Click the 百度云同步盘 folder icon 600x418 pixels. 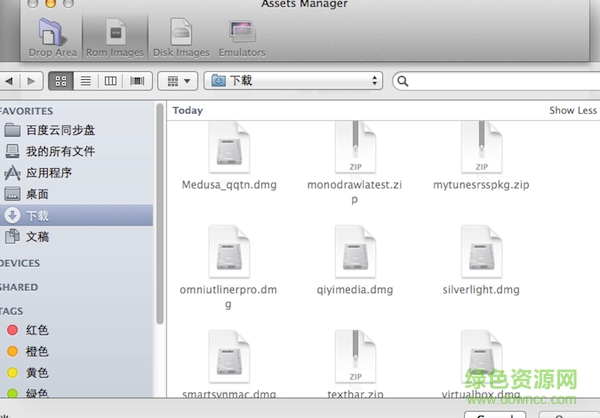(x=12, y=130)
